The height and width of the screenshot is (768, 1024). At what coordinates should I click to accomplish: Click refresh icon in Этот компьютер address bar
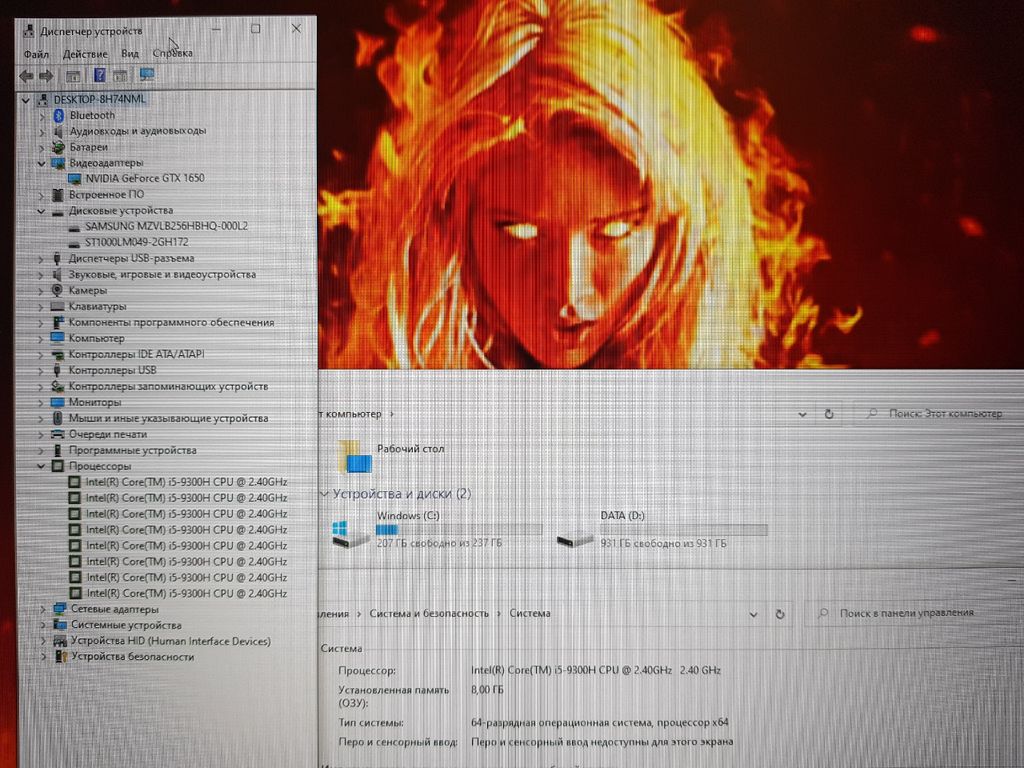pyautogui.click(x=829, y=413)
